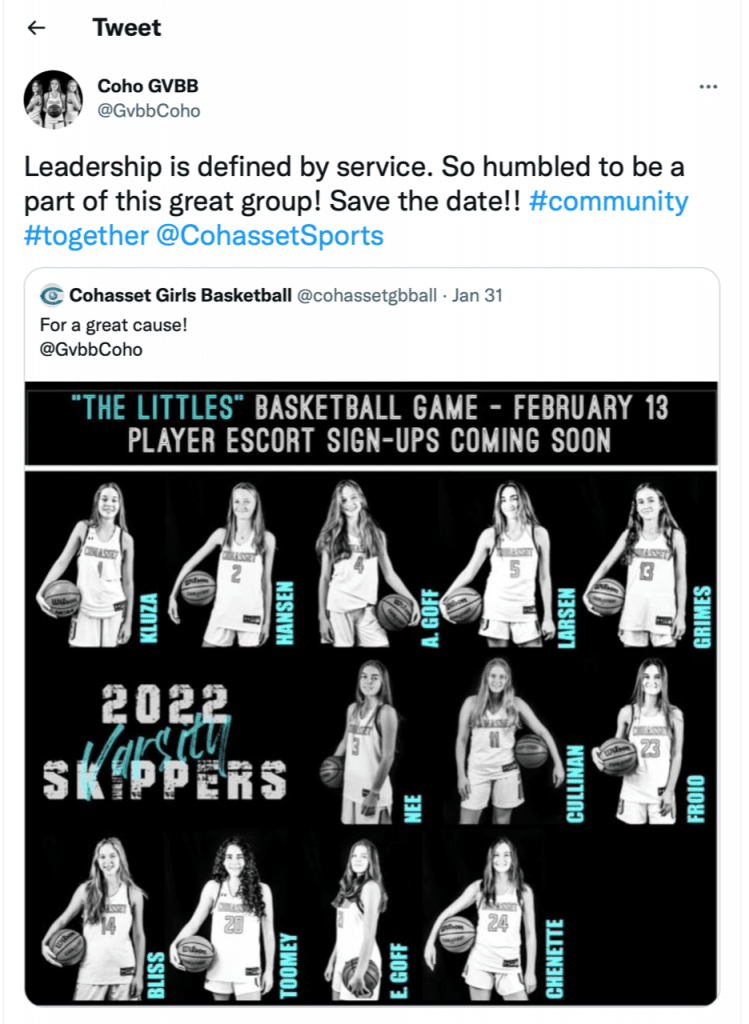Click the Jan 31 timestamp
This screenshot has width=749, height=1024.
477,295
